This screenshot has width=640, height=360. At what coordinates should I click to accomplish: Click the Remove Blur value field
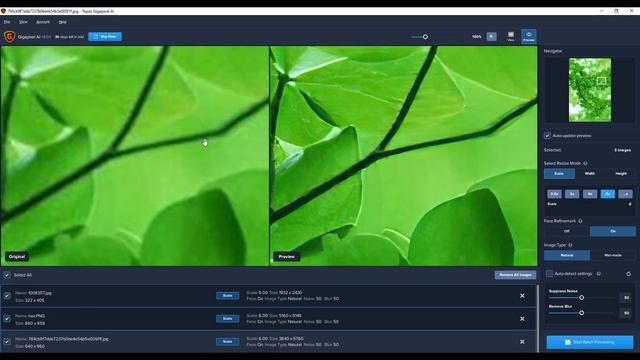(626, 313)
